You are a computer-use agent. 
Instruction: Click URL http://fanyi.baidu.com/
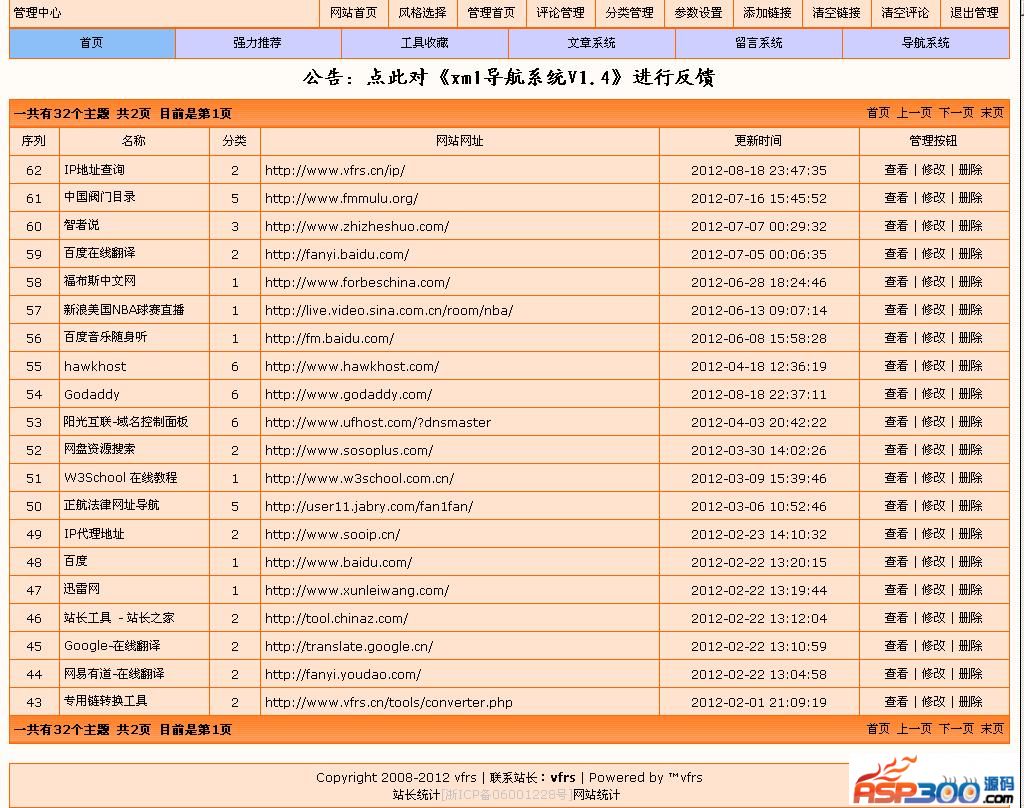337,255
